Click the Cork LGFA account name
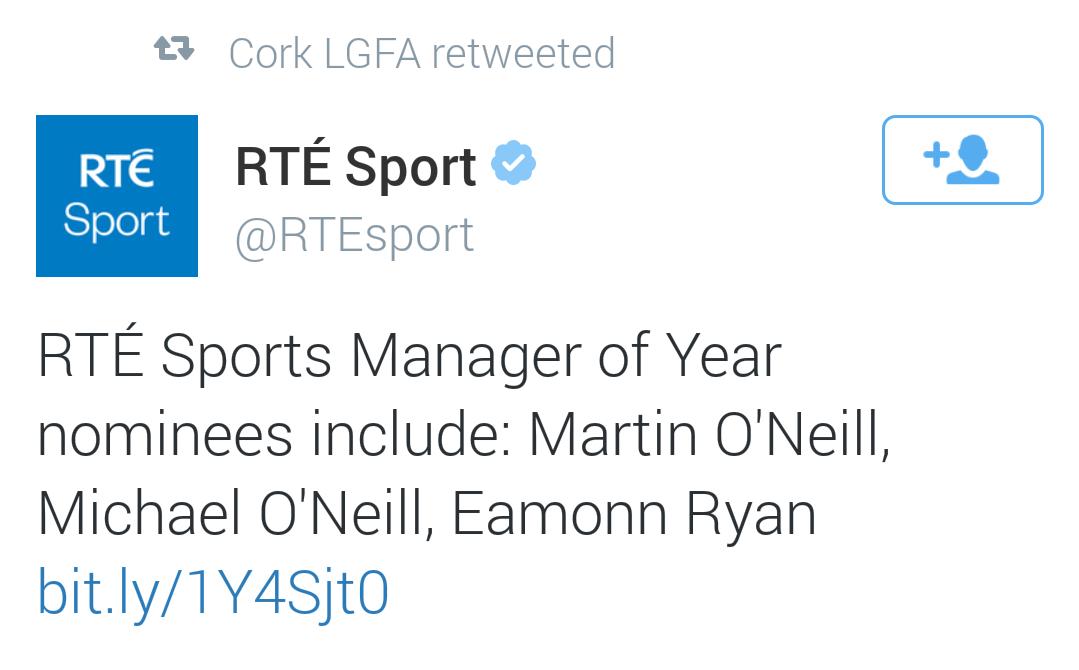The image size is (1079, 670). (x=325, y=54)
